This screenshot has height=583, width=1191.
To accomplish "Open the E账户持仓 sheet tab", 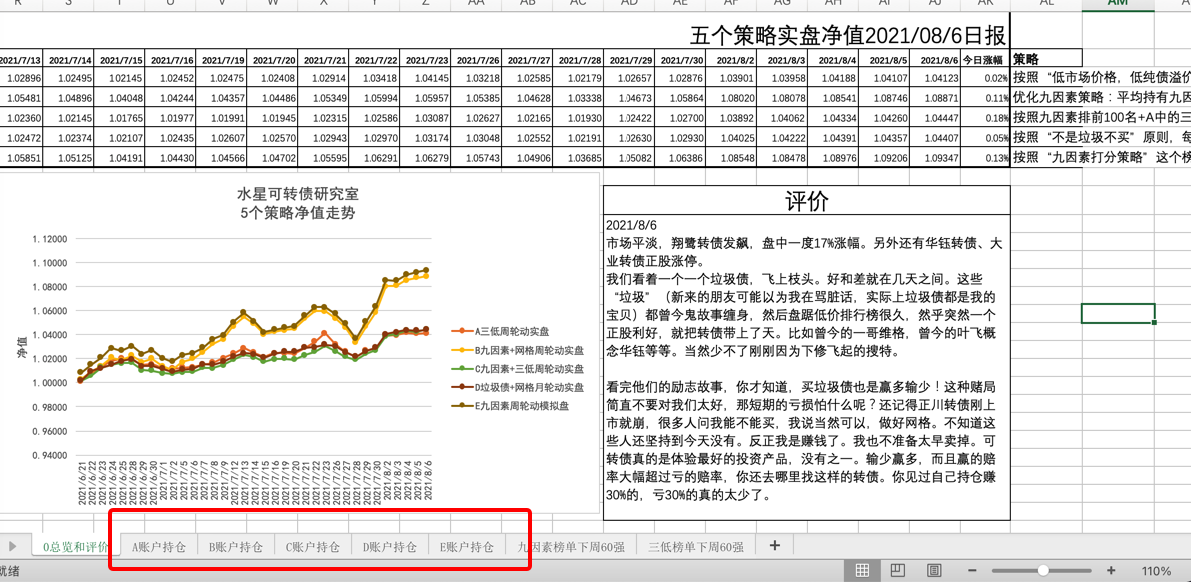I will [467, 547].
